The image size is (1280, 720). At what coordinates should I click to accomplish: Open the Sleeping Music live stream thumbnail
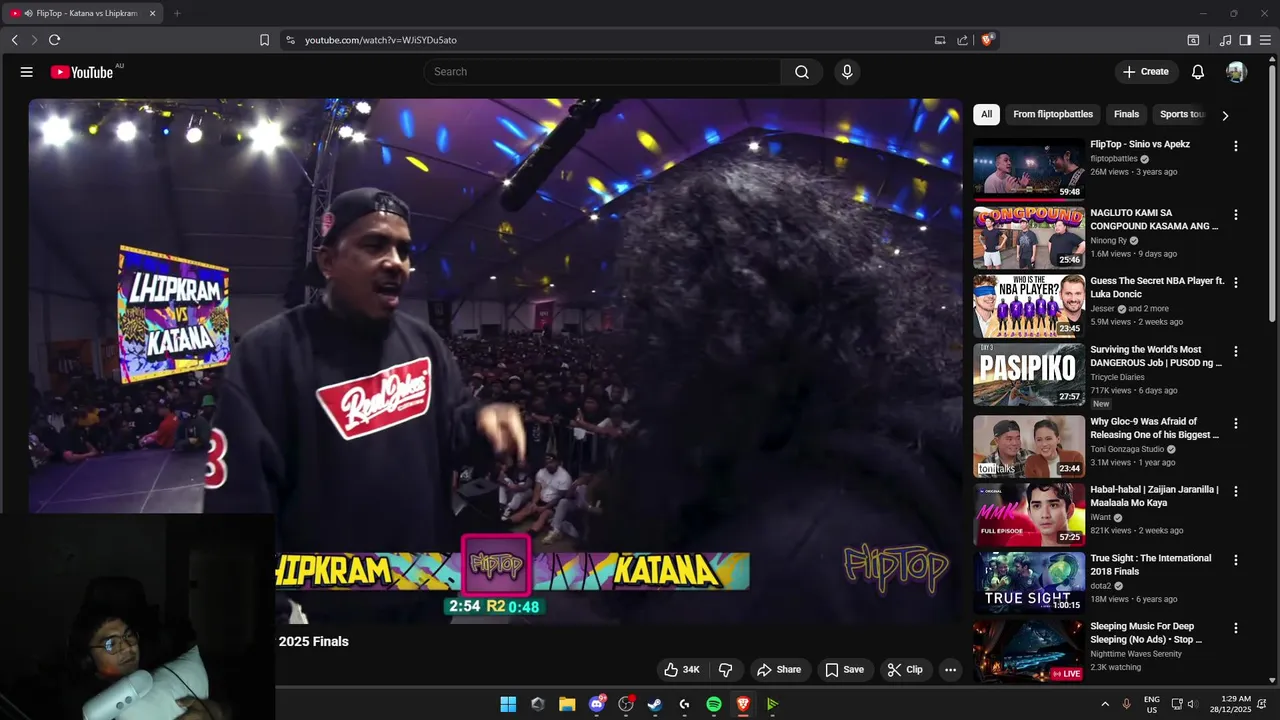[1029, 651]
